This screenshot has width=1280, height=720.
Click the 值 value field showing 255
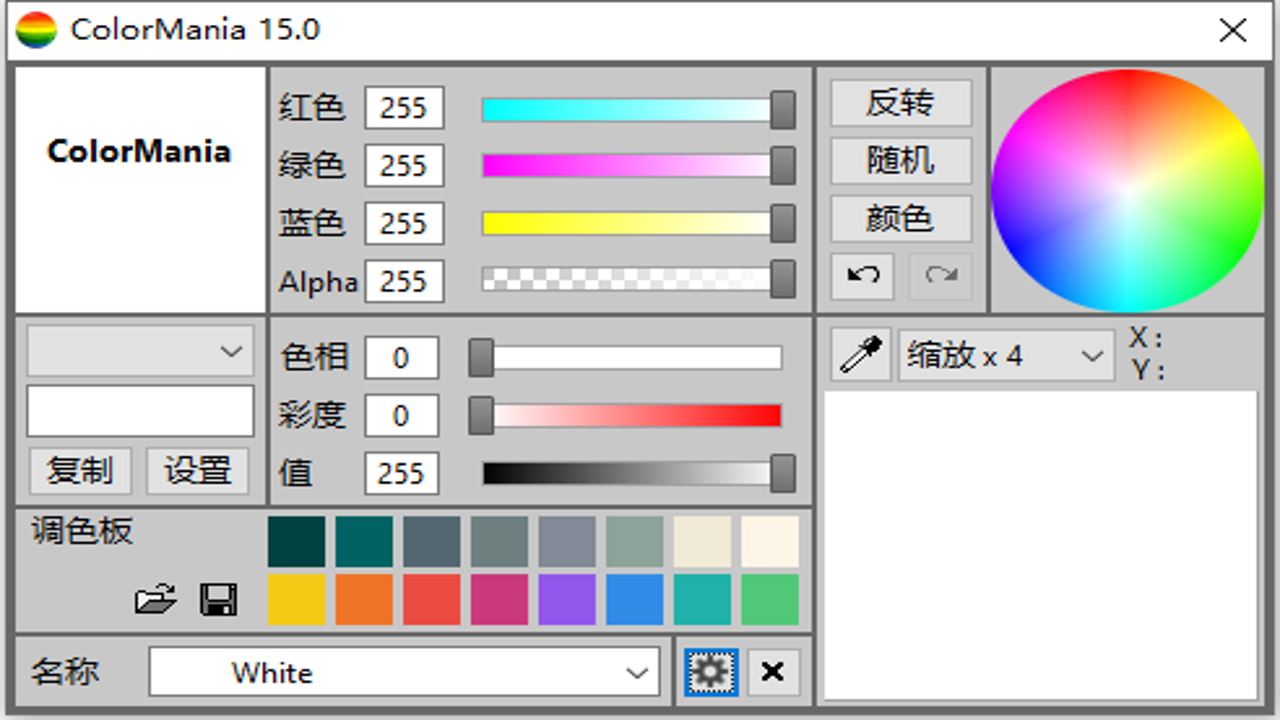click(401, 473)
